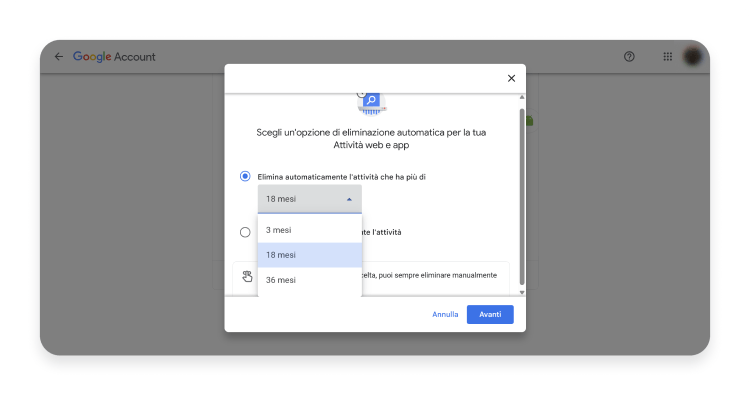Choose 18 mesi in the dropdown list
The height and width of the screenshot is (396, 750).
[309, 255]
